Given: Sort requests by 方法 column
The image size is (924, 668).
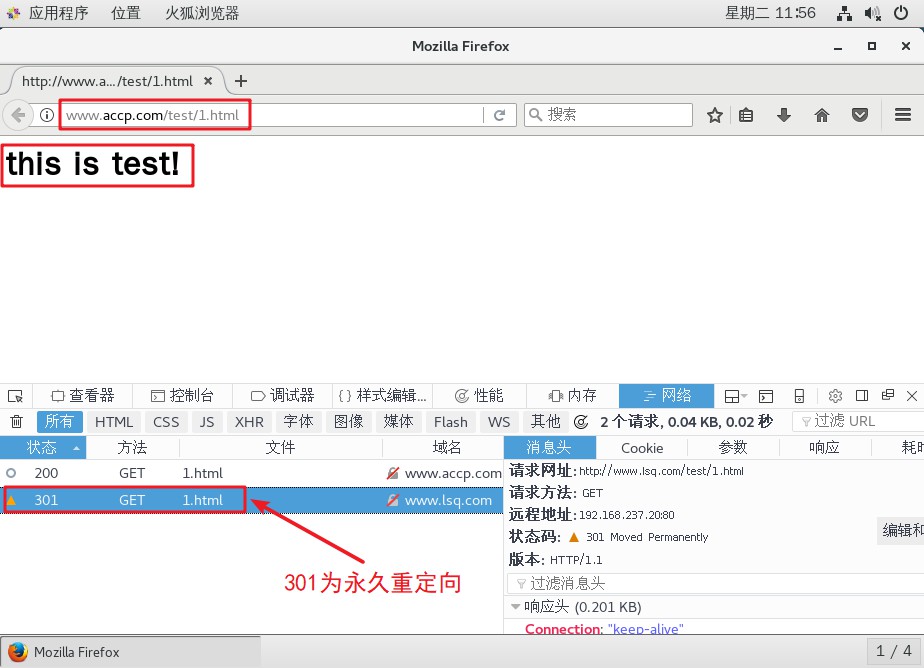Looking at the screenshot, I should click(133, 448).
